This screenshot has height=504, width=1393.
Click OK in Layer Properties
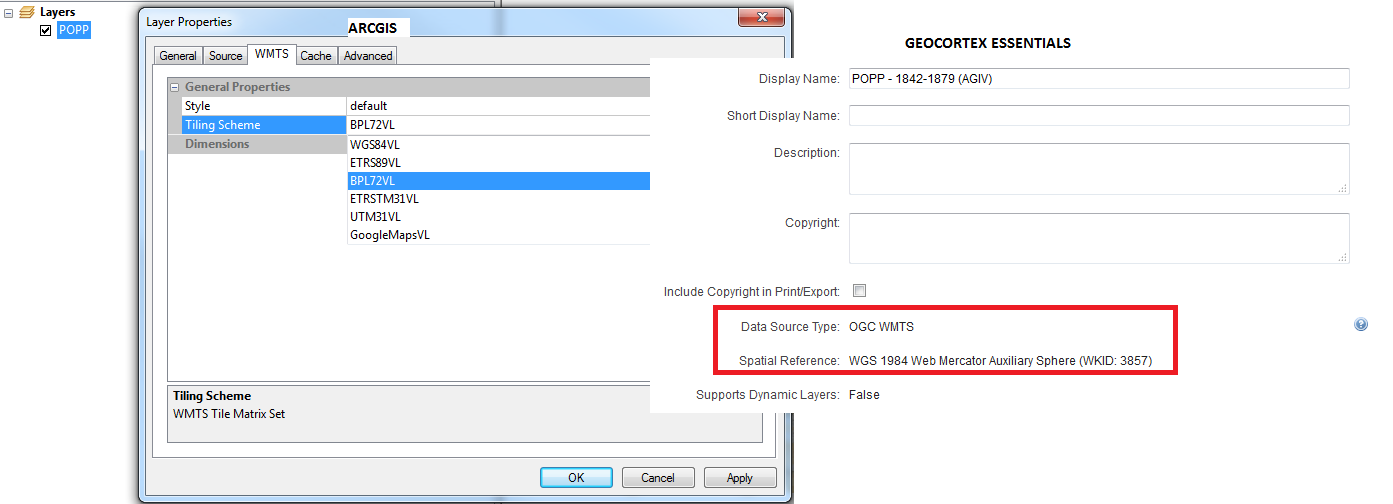point(576,478)
